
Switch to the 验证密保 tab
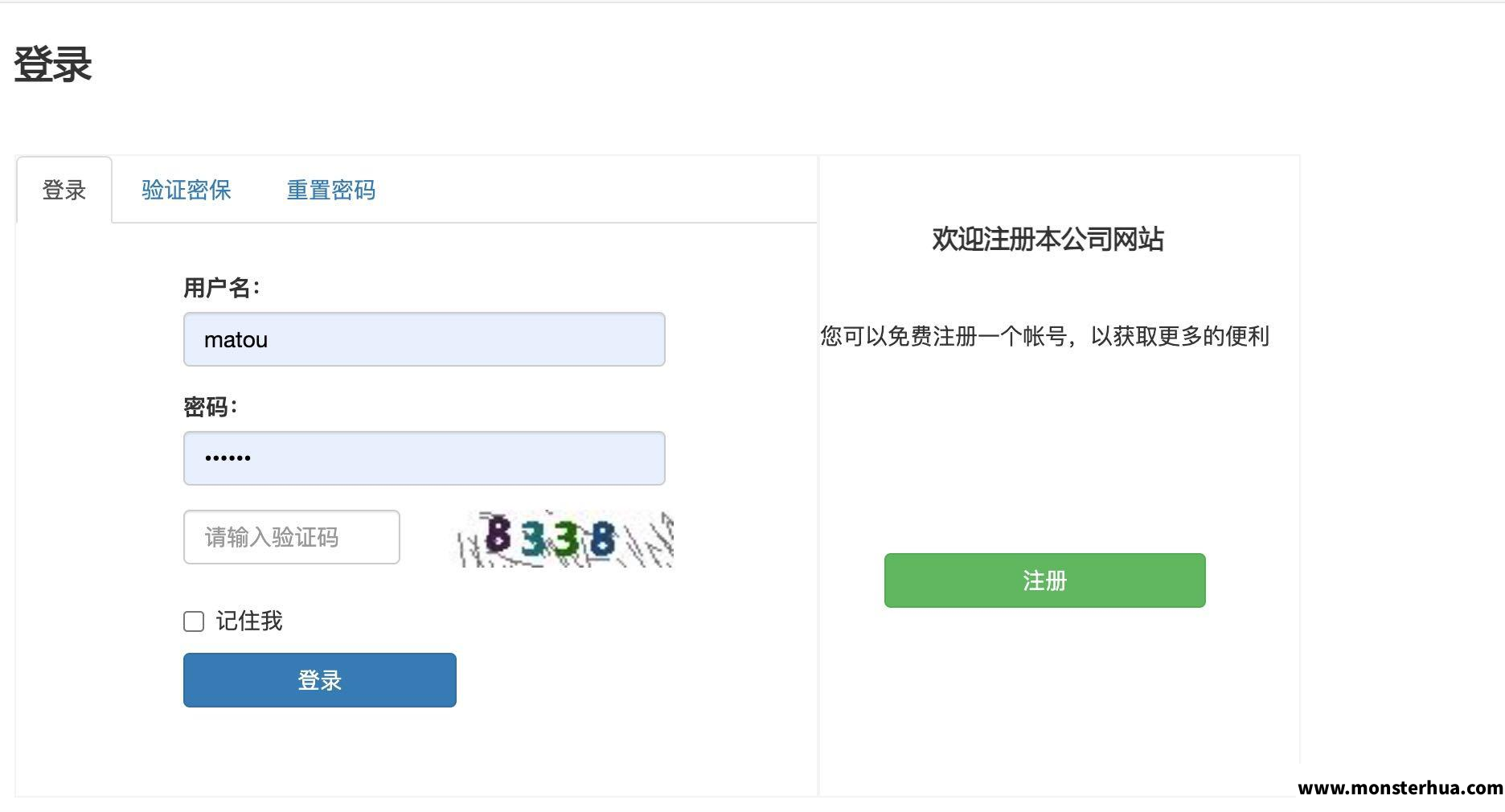[187, 190]
